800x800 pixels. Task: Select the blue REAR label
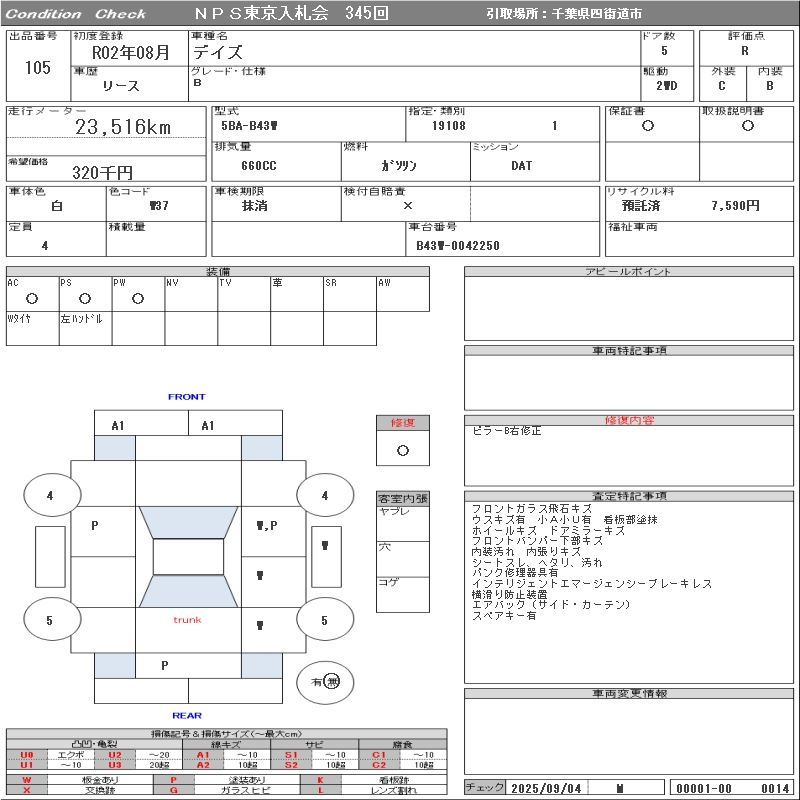coord(187,715)
